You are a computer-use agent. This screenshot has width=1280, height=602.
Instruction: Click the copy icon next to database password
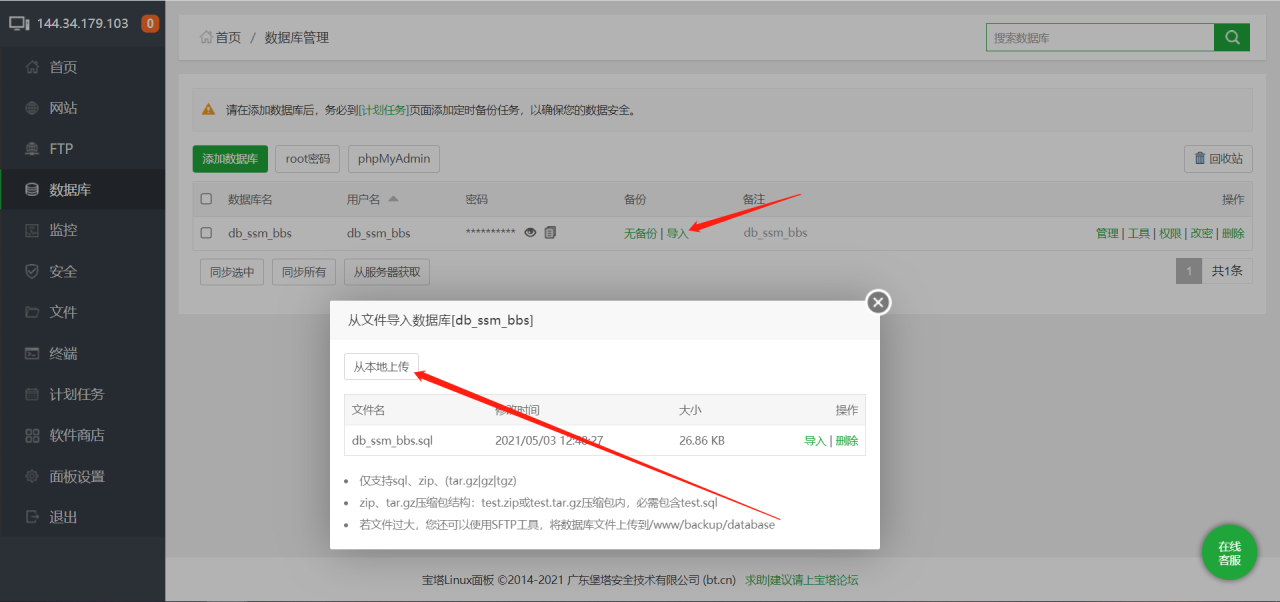pos(549,232)
